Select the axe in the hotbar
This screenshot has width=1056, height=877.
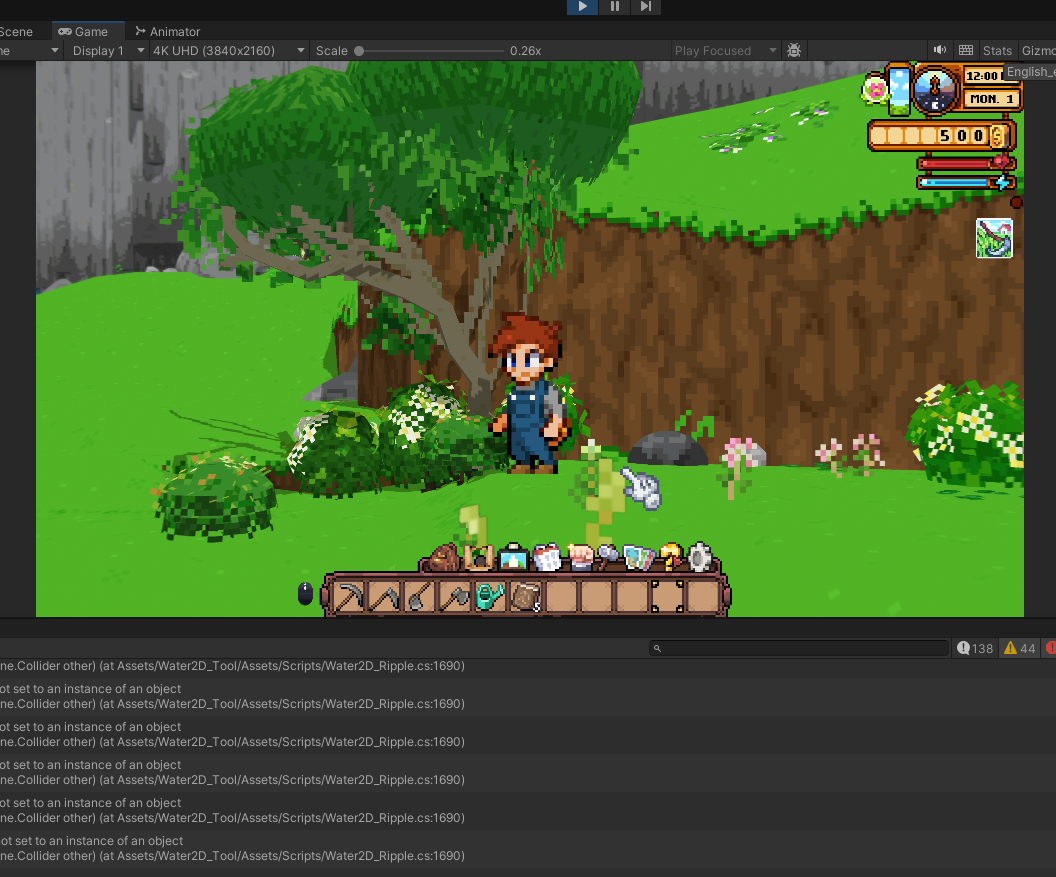[x=456, y=596]
